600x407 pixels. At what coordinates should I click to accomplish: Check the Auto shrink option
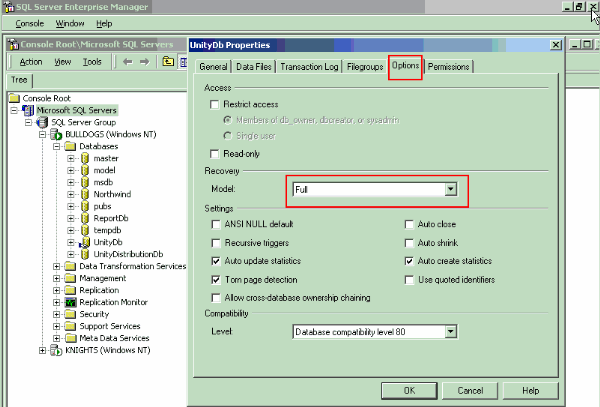click(x=409, y=243)
